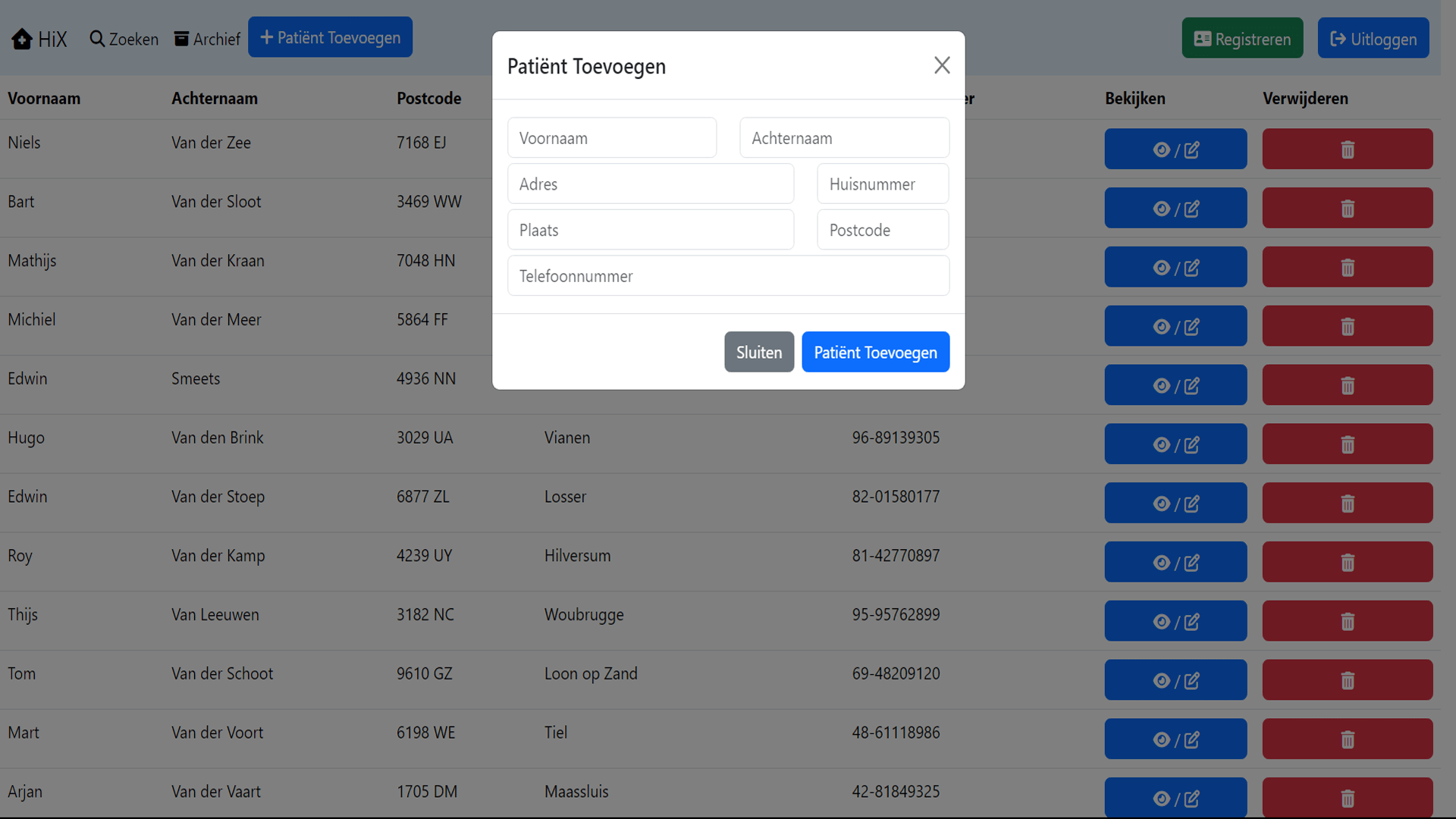Click the Voornaam column header

[x=44, y=99]
